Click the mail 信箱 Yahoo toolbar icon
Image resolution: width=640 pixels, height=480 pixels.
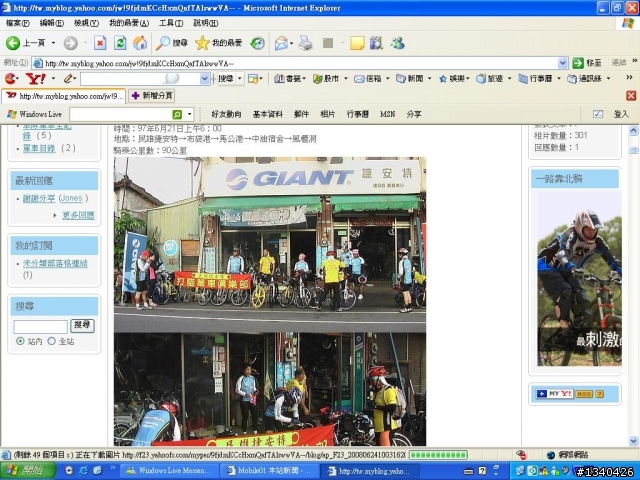367,78
